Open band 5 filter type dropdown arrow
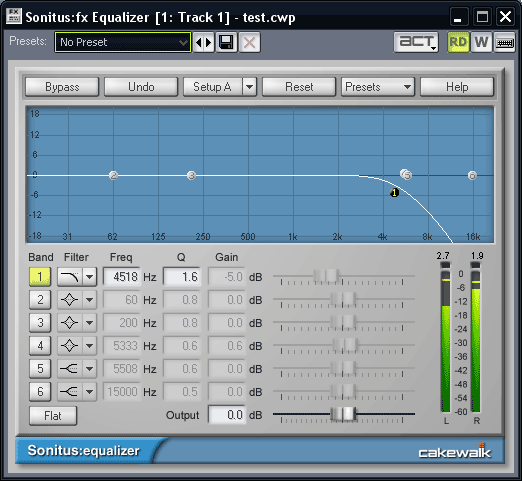The width and height of the screenshot is (522, 481). click(x=90, y=369)
